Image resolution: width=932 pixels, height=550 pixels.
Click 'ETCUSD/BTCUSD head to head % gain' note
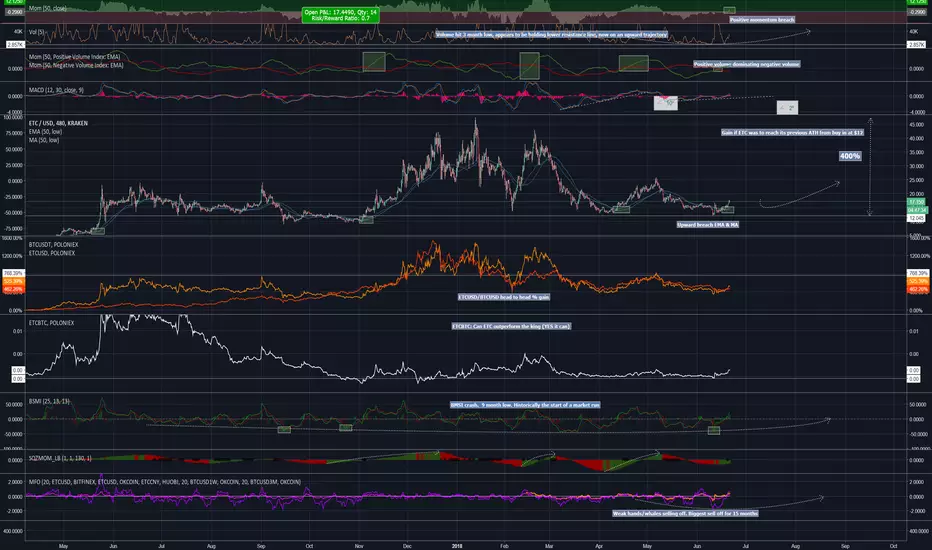tap(503, 297)
